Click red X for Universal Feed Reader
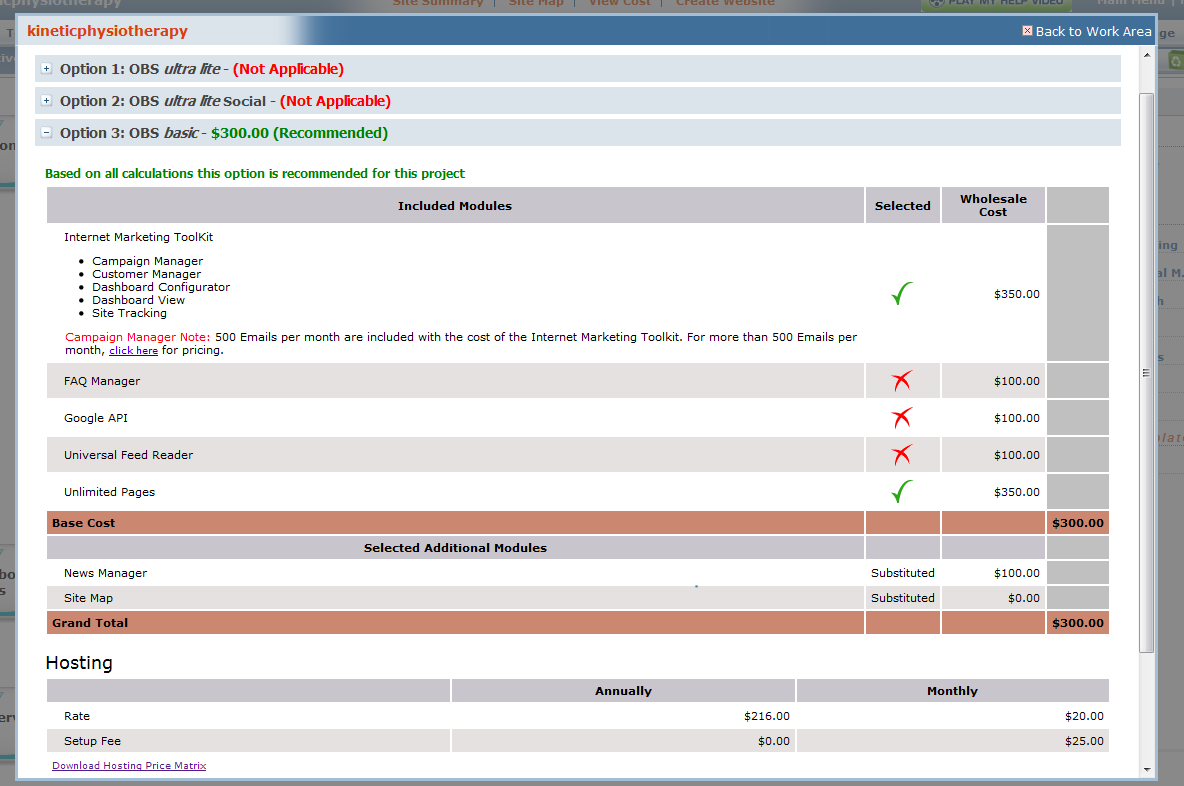Image resolution: width=1184 pixels, height=786 pixels. 902,455
